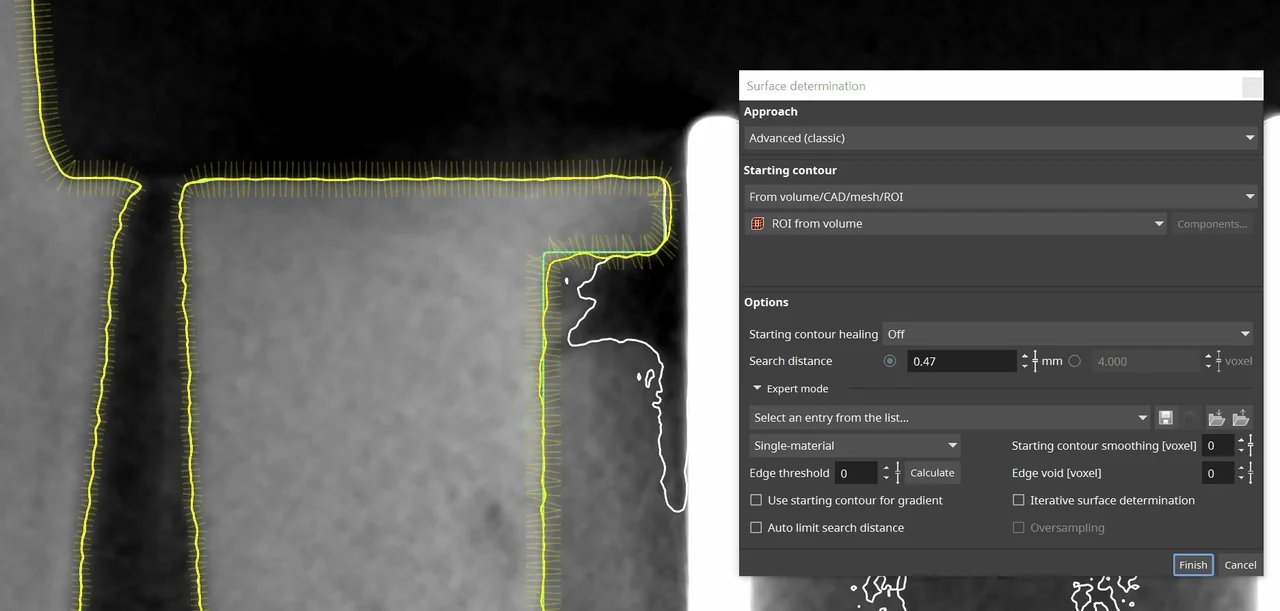The image size is (1280, 611).
Task: Import a preset with the folder down-arrow icon
Action: (x=1216, y=418)
